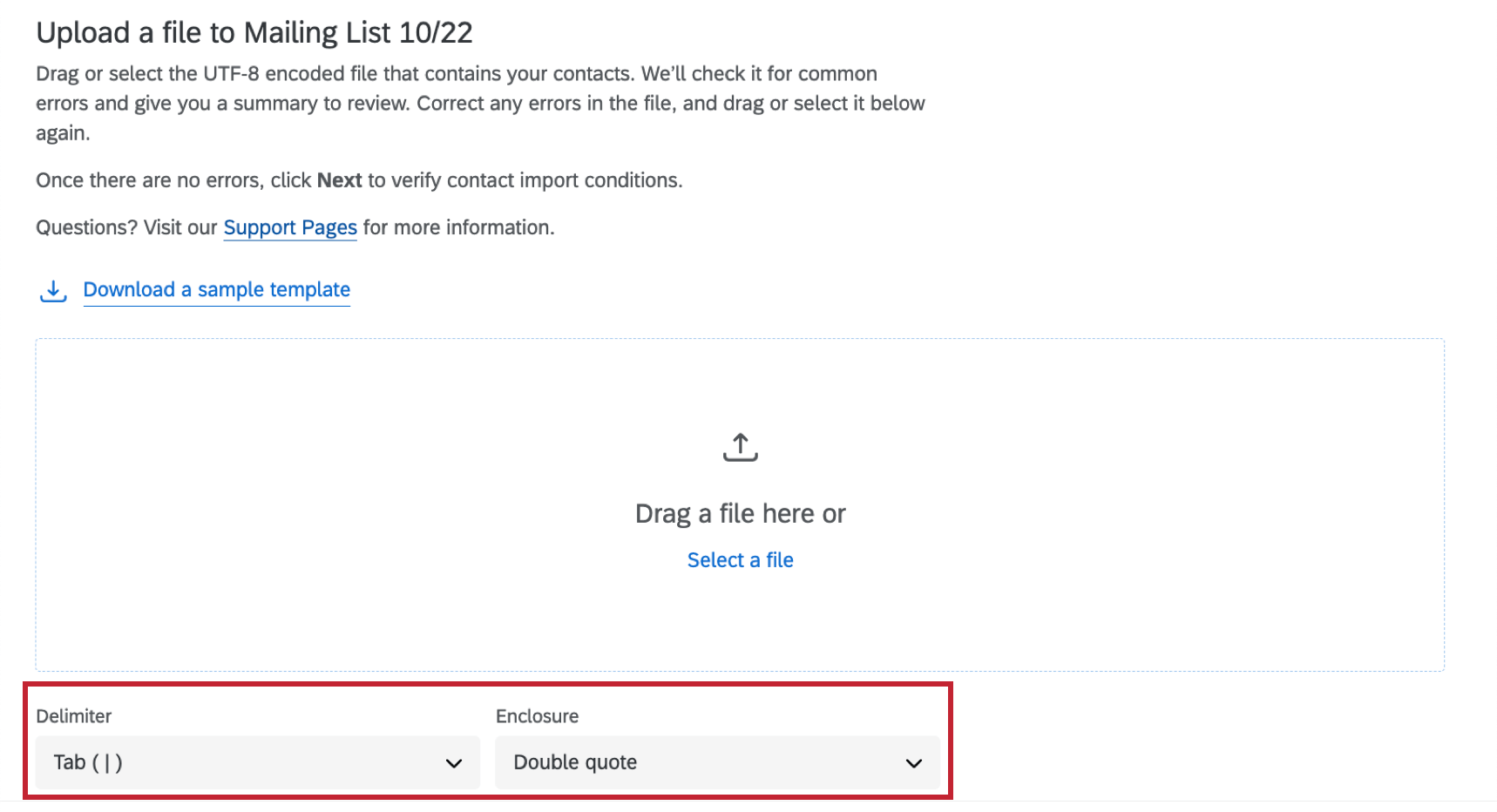This screenshot has width=1497, height=812.
Task: Click Download a sample template
Action: click(x=216, y=289)
